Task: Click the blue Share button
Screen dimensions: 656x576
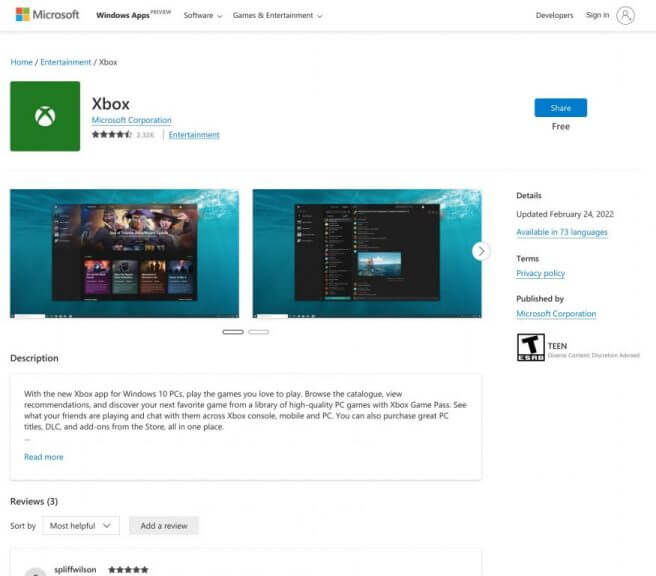Action: (561, 108)
